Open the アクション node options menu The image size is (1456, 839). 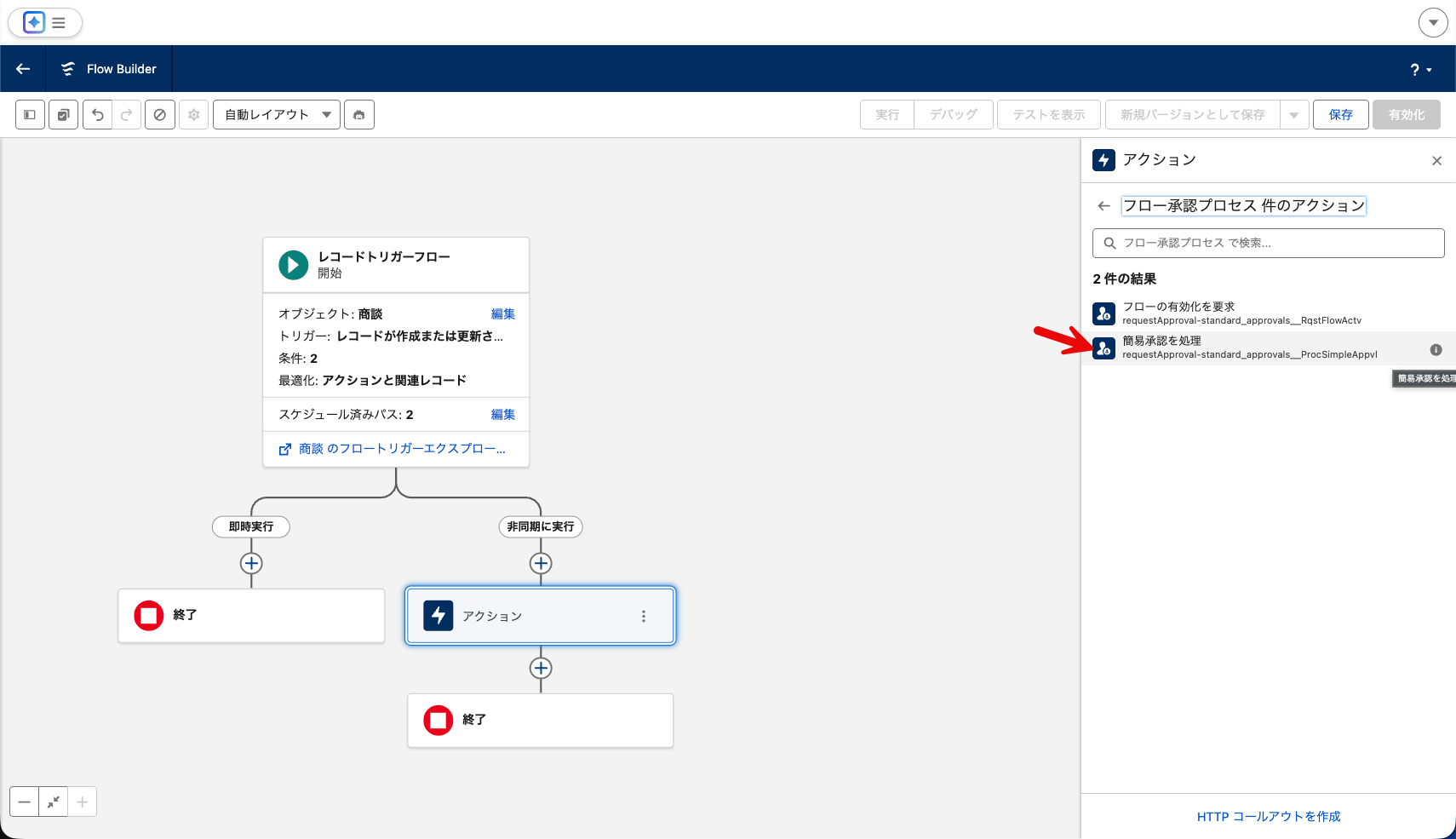(644, 617)
